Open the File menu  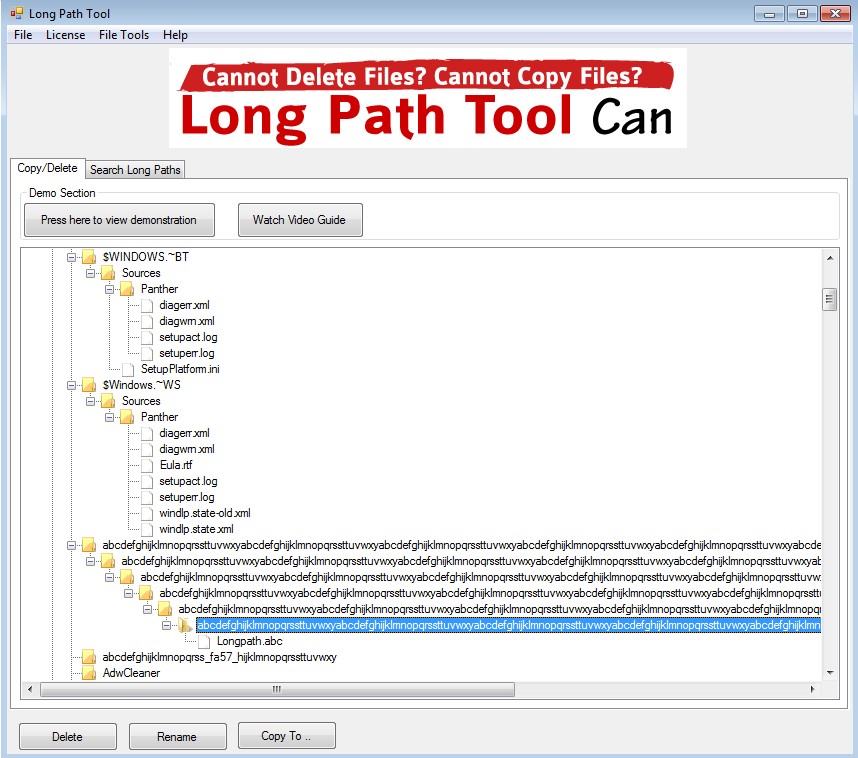click(x=23, y=35)
